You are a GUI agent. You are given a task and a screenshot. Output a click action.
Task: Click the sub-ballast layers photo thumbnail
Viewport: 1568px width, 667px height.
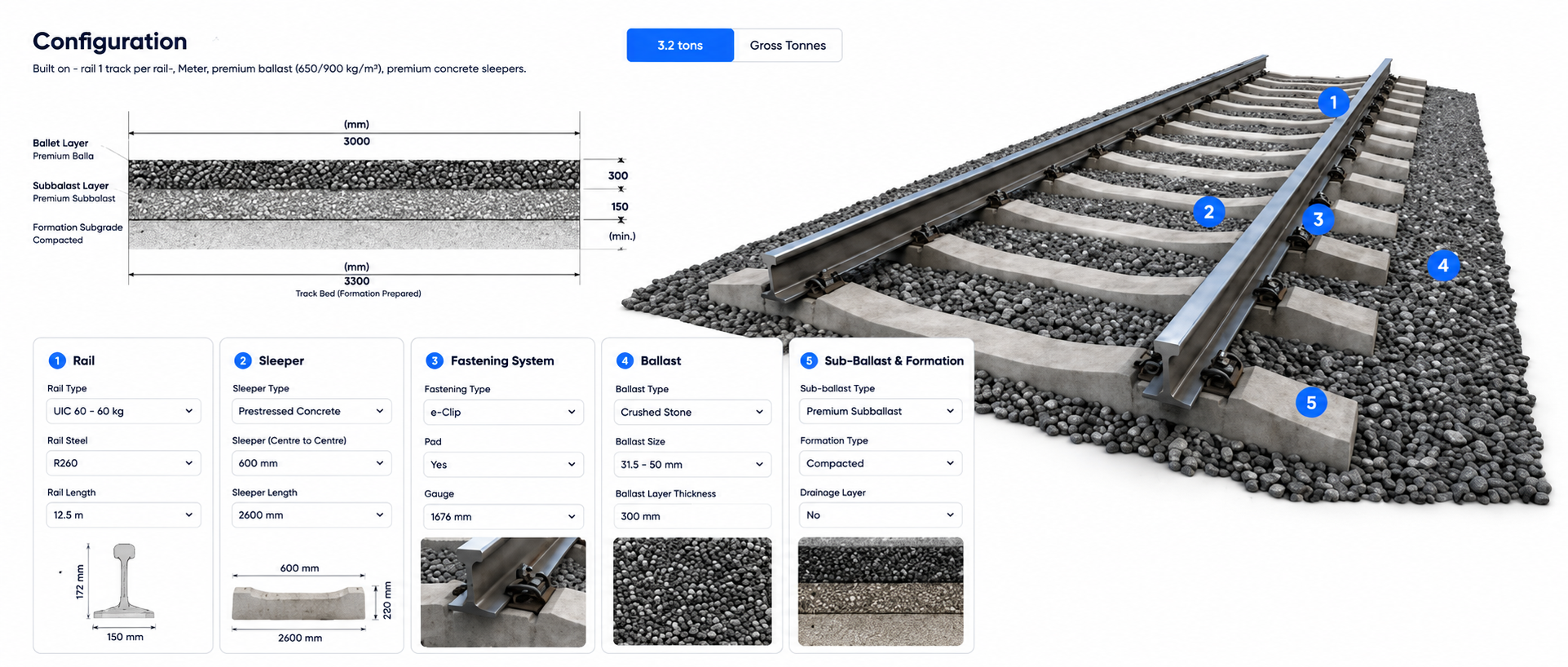point(881,591)
